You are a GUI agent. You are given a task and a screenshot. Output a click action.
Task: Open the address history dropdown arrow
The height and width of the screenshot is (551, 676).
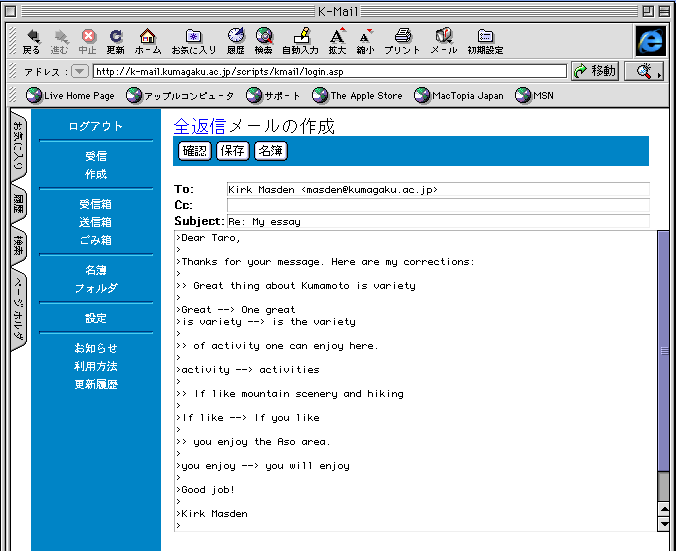tap(80, 71)
